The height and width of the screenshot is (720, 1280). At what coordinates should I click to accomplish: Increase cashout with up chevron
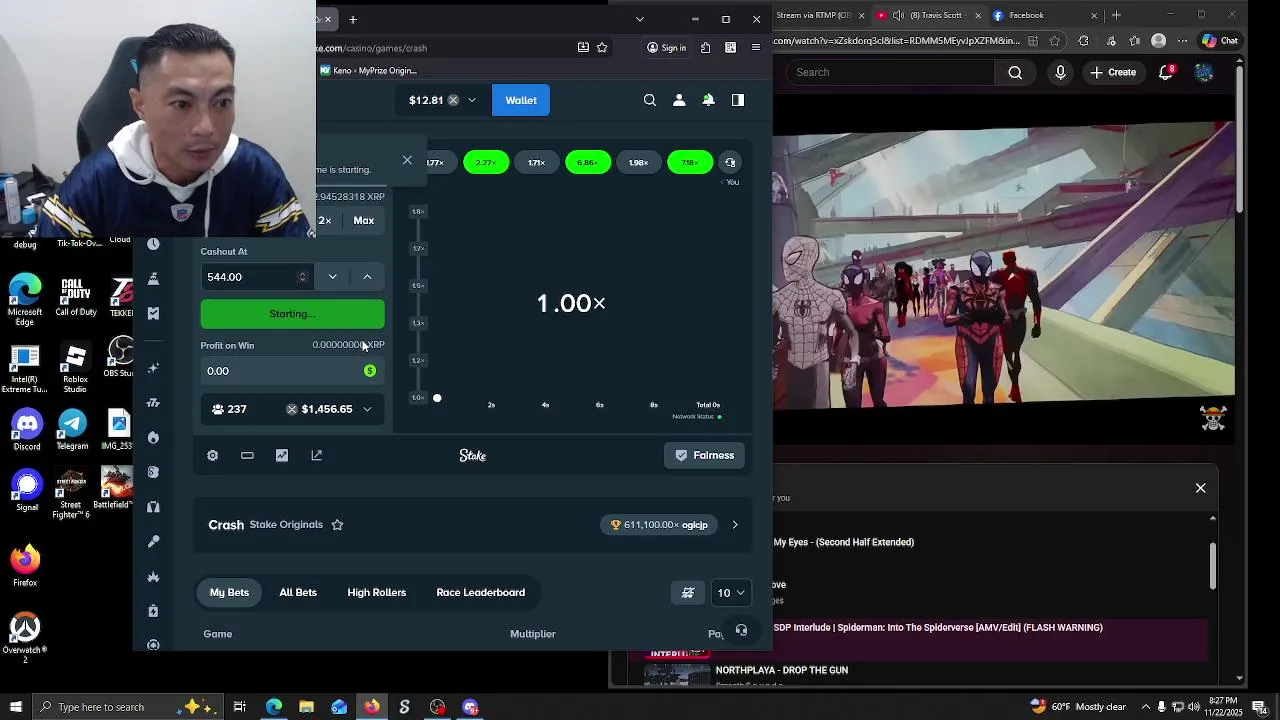[x=367, y=277]
